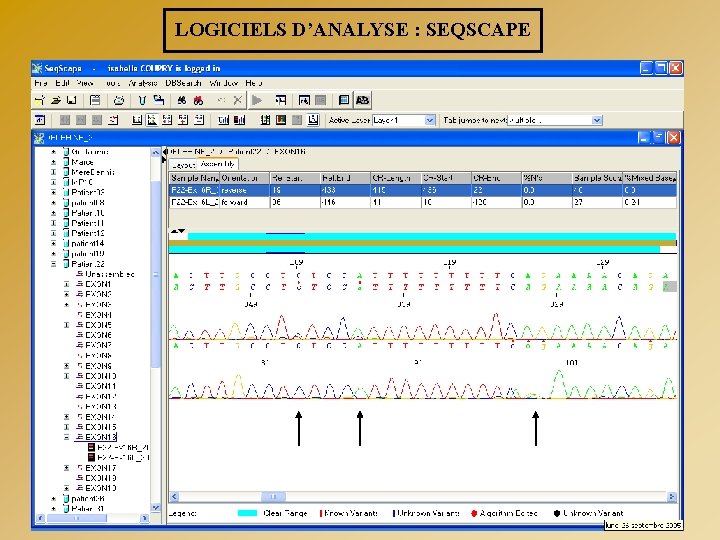Click the F22 reverse sample icon under EXON16
720x540 pixels.
[x=91, y=447]
